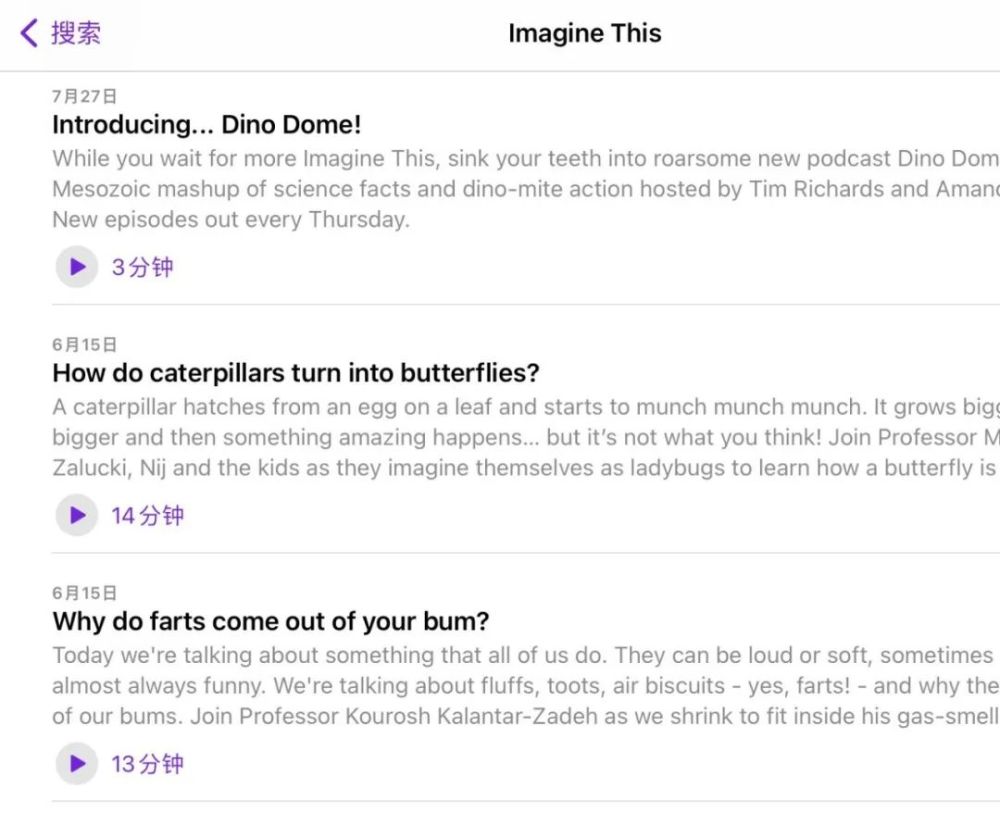Viewport: 1000px width, 813px height.
Task: Open How do caterpillars turn into butterflies?
Action: coord(295,373)
